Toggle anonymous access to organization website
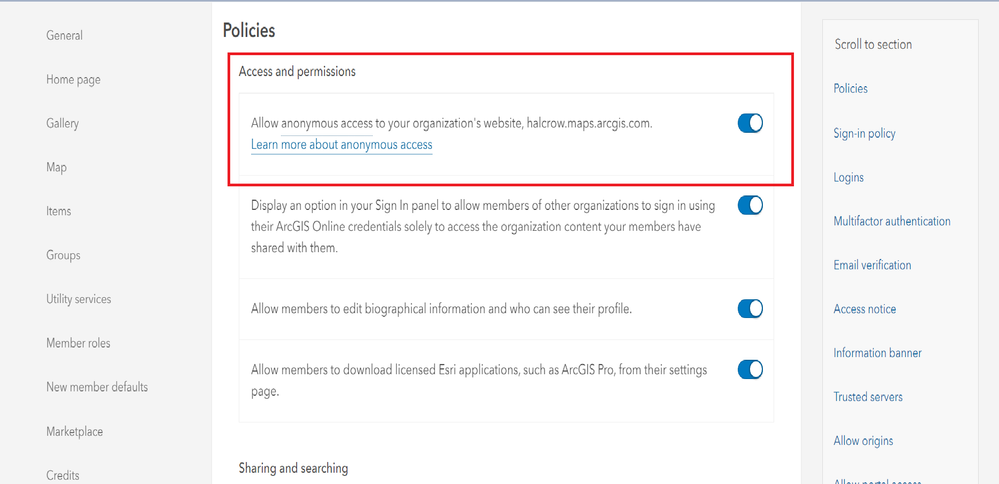The height and width of the screenshot is (484, 999). click(750, 123)
